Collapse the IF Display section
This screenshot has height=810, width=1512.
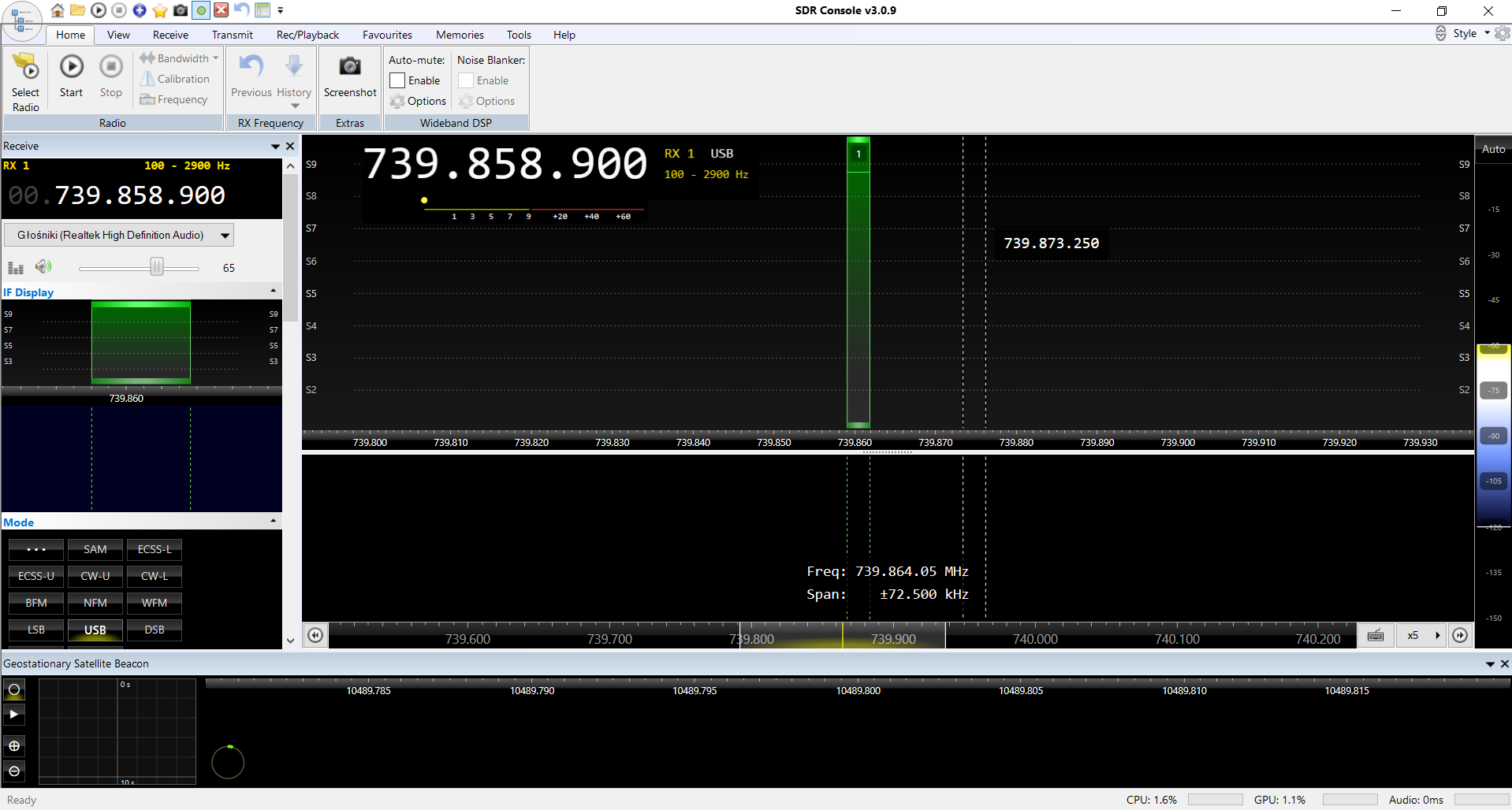point(273,292)
